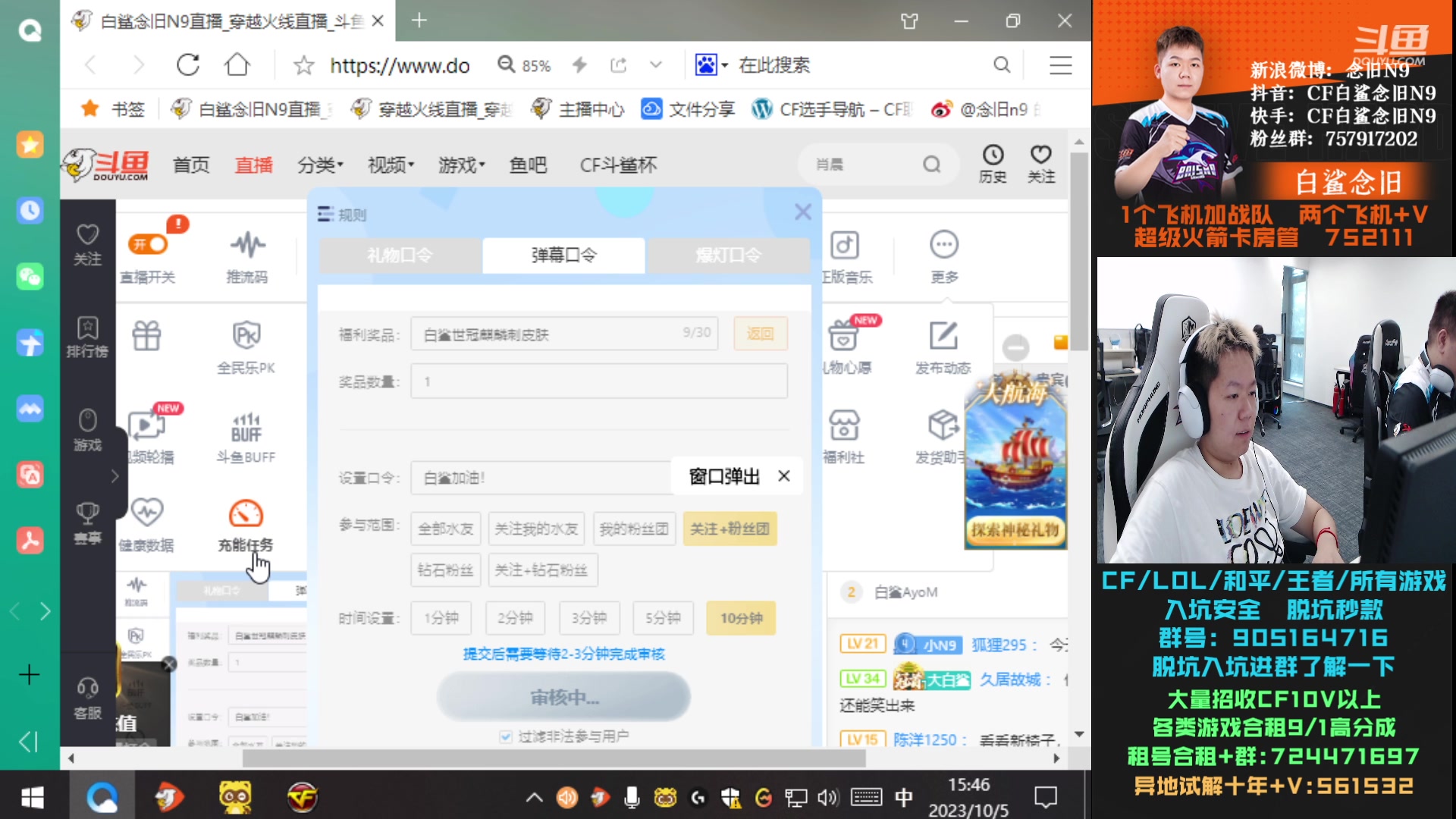Select the 10分钟 time setting
The width and height of the screenshot is (1456, 819).
(740, 618)
